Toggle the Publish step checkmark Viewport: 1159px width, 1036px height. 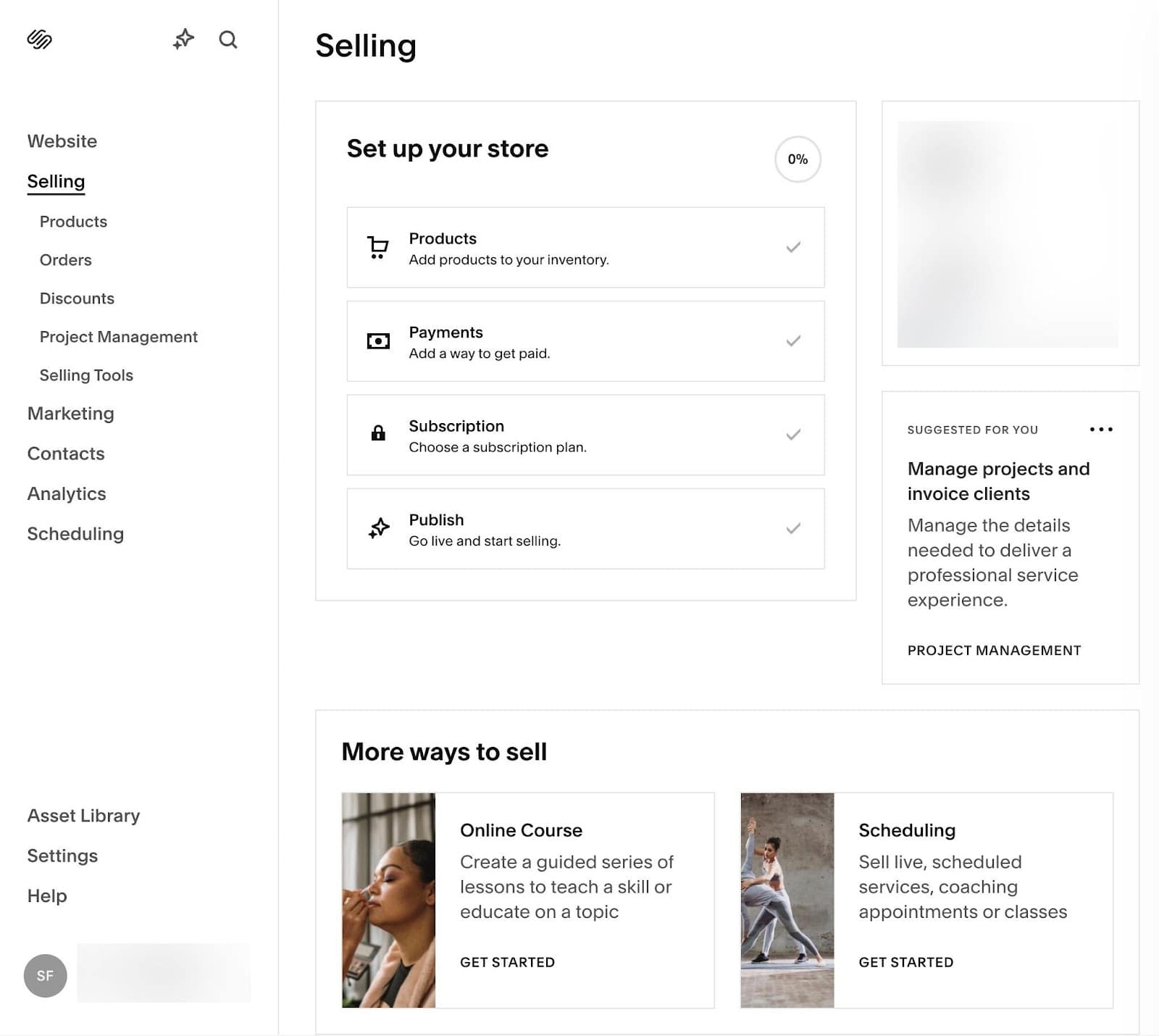[792, 528]
